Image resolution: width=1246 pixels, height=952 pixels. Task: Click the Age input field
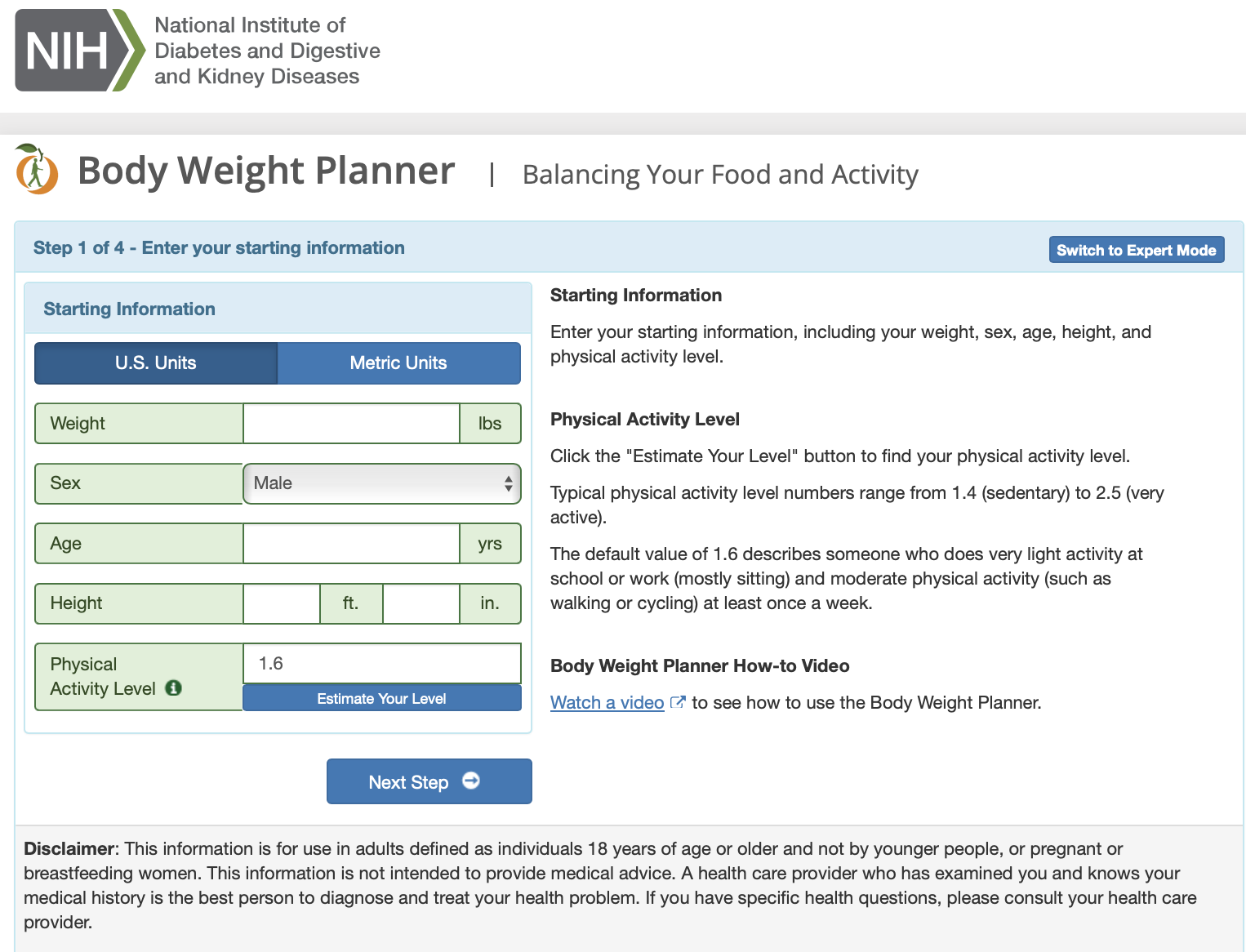(x=351, y=544)
